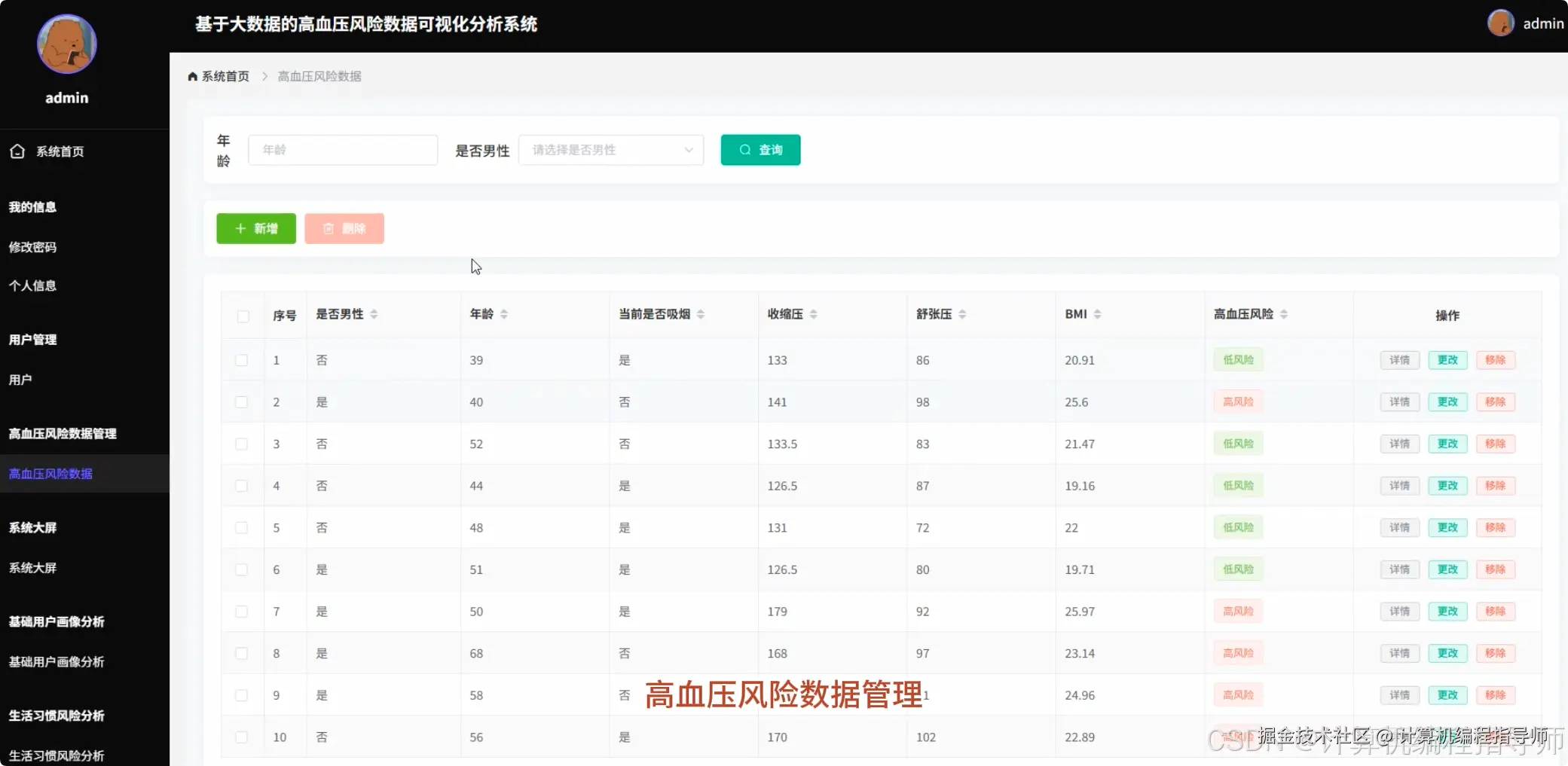Sort the table by 年龄 column
This screenshot has width=1568, height=766.
pos(504,314)
